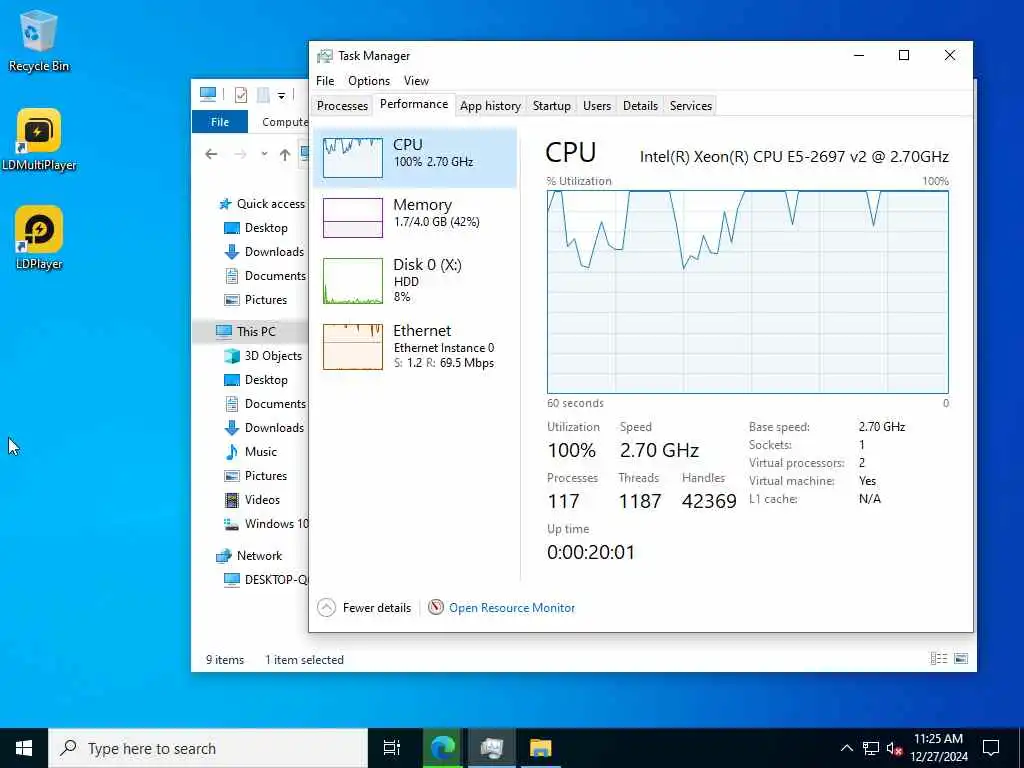
Task: Launch LDPlayer desktop shortcut
Action: click(x=39, y=238)
